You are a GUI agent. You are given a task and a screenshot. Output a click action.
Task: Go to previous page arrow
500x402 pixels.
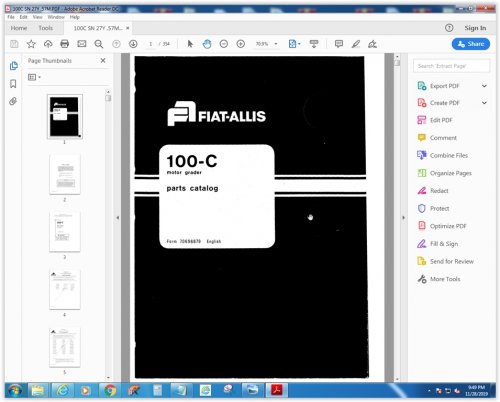tap(116, 44)
